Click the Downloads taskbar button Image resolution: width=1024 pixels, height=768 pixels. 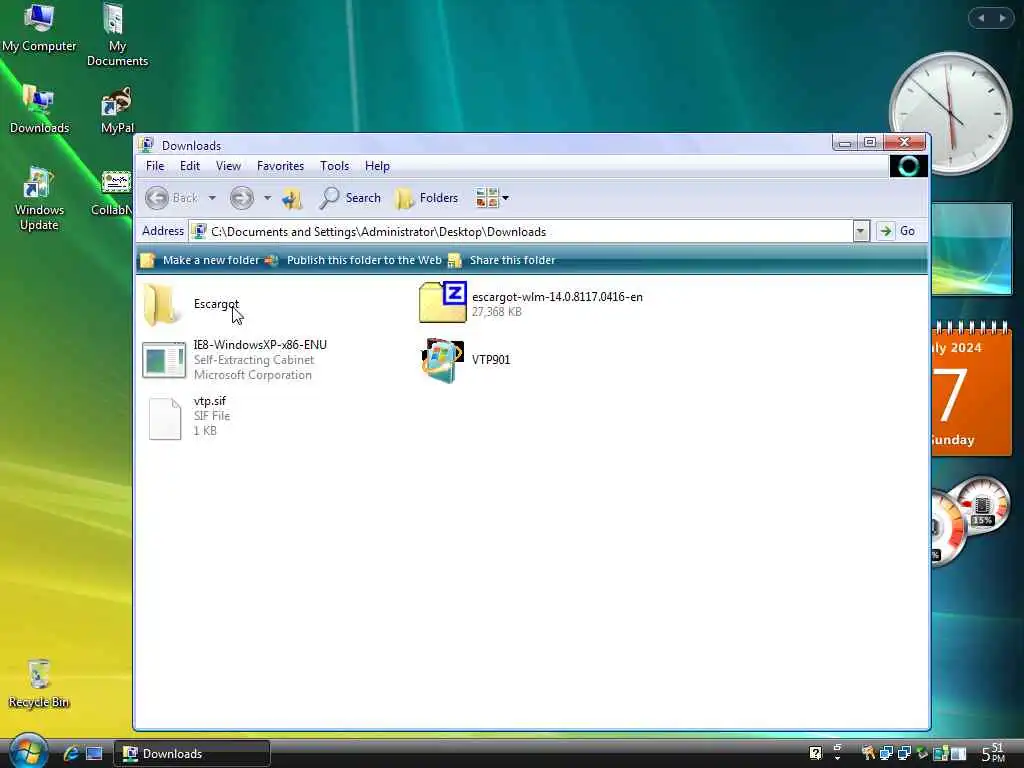[x=192, y=754]
